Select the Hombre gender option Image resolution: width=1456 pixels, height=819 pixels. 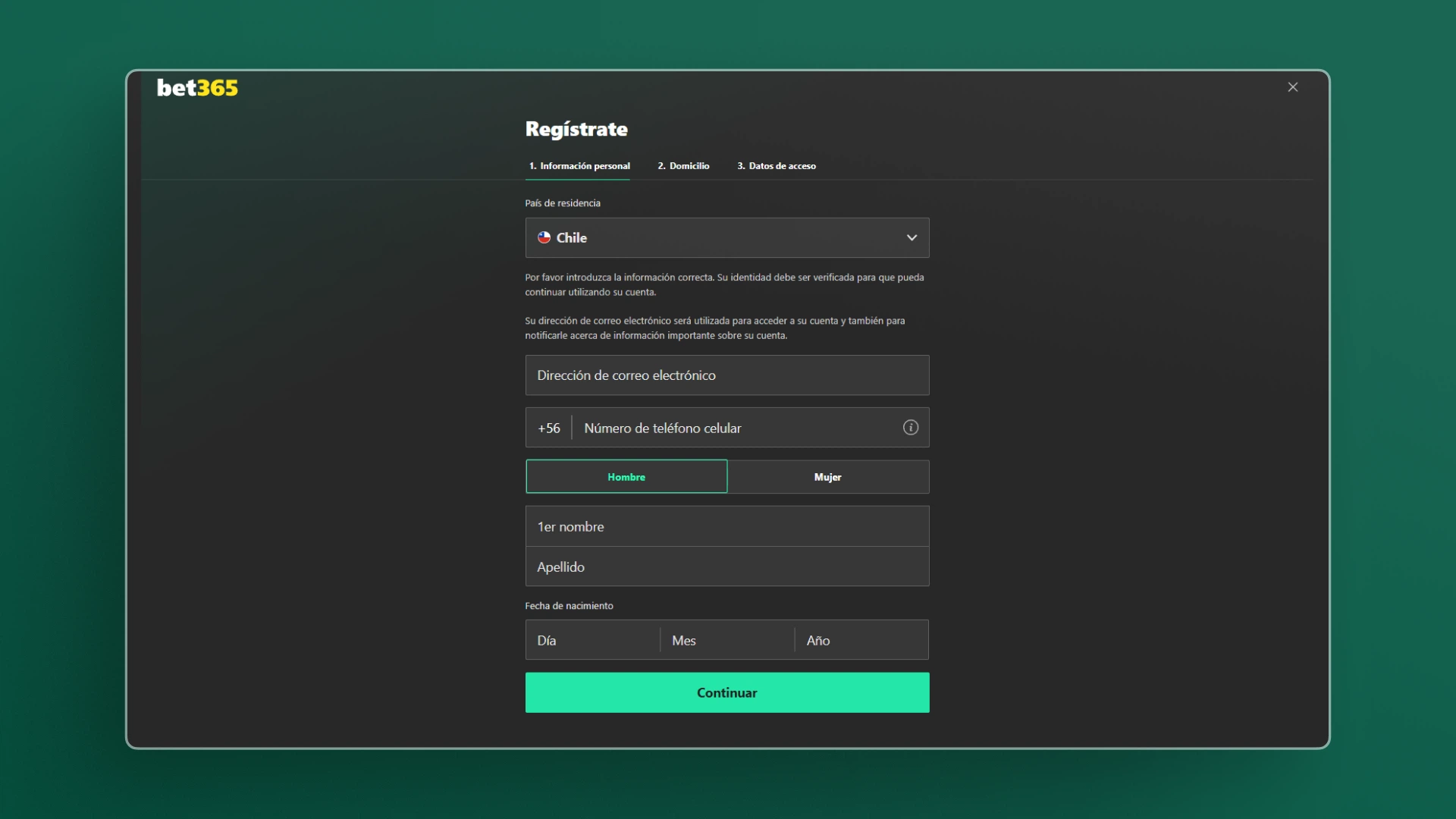coord(626,476)
